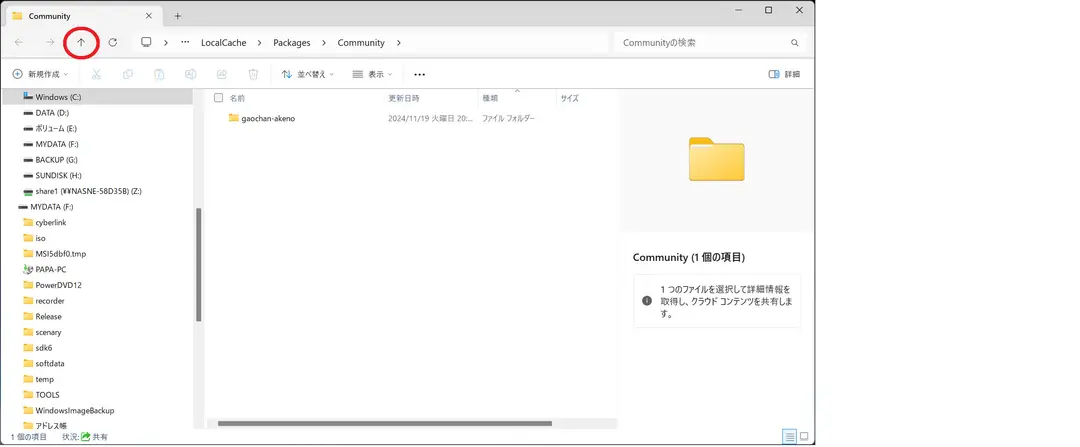Click the Paste clipboard icon
Viewport: 1080px width, 447px height.
tap(159, 74)
